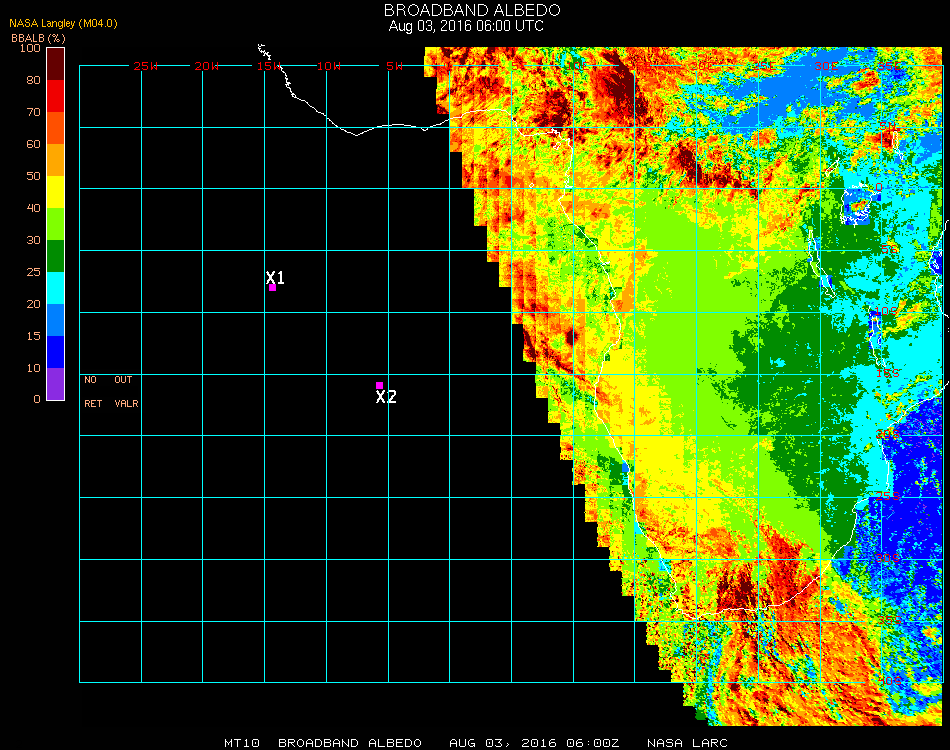Select the dark red 80-100% legend swatch
950x750 pixels.
[56, 63]
